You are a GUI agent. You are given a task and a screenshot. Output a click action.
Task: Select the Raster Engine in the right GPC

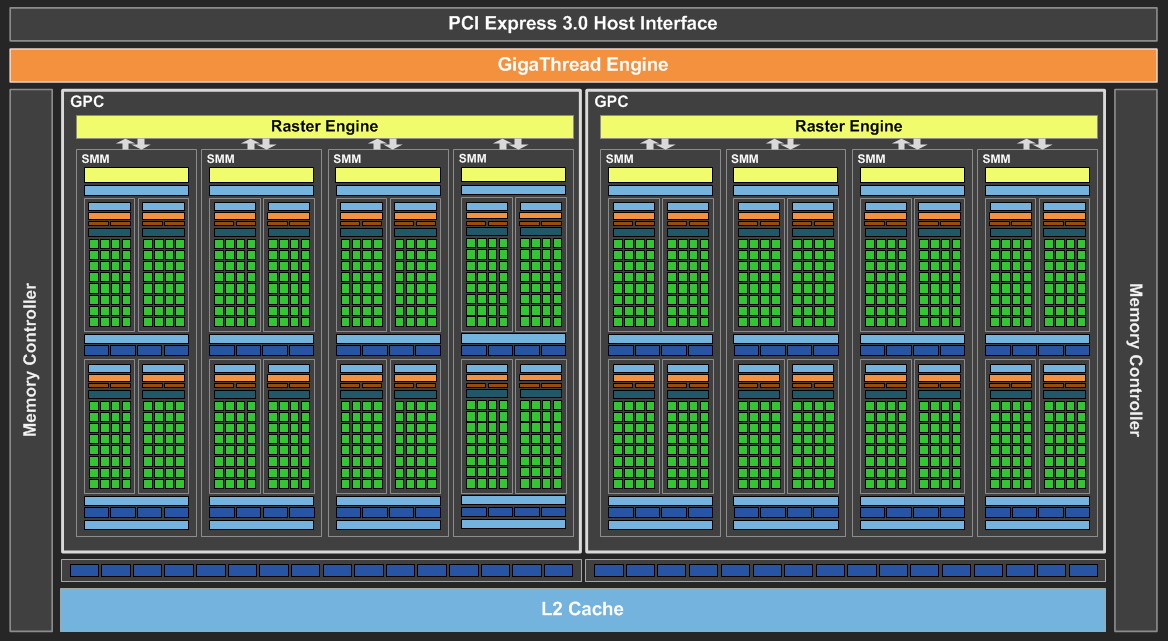pos(848,126)
